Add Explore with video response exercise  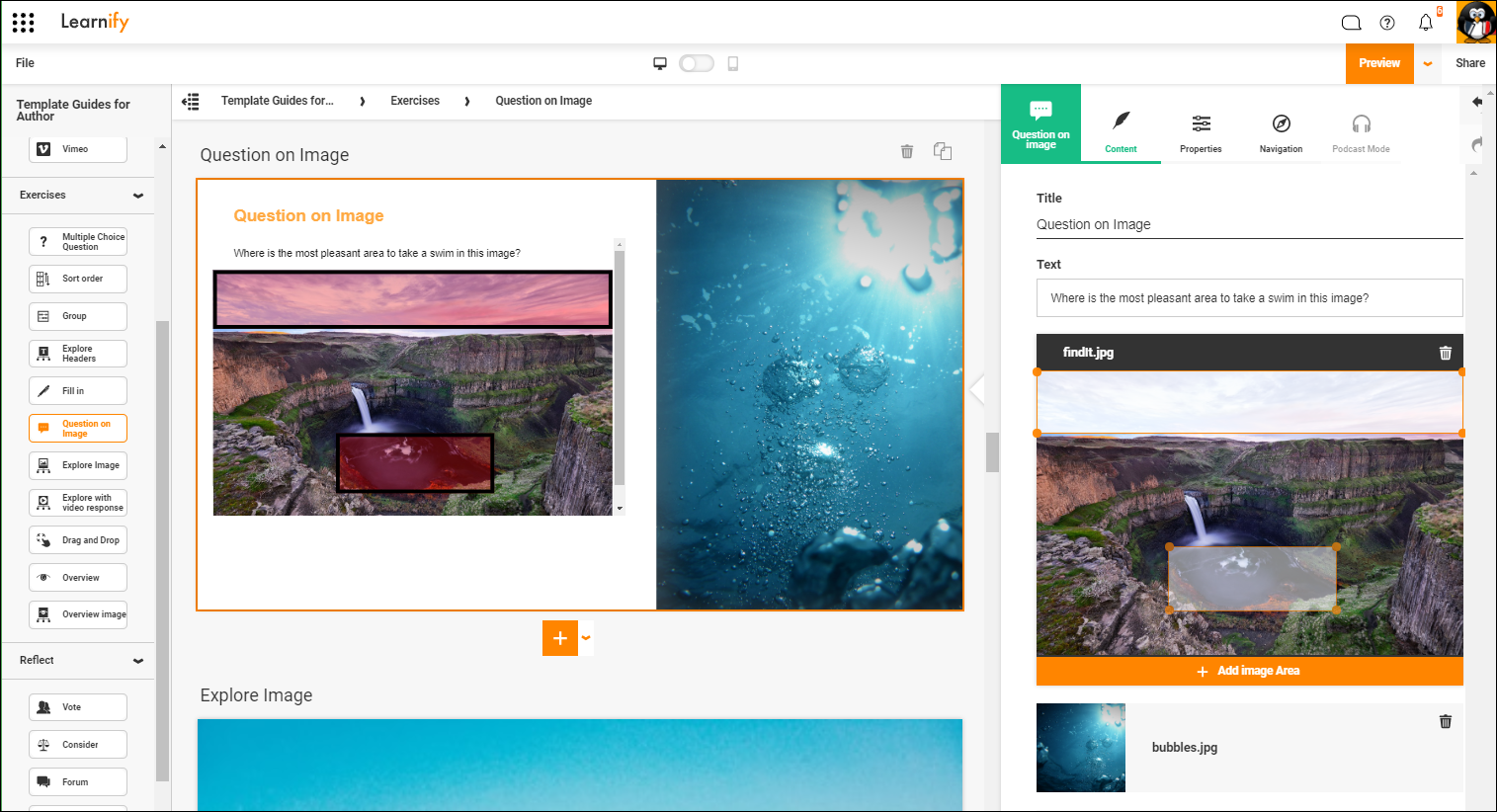coord(78,503)
